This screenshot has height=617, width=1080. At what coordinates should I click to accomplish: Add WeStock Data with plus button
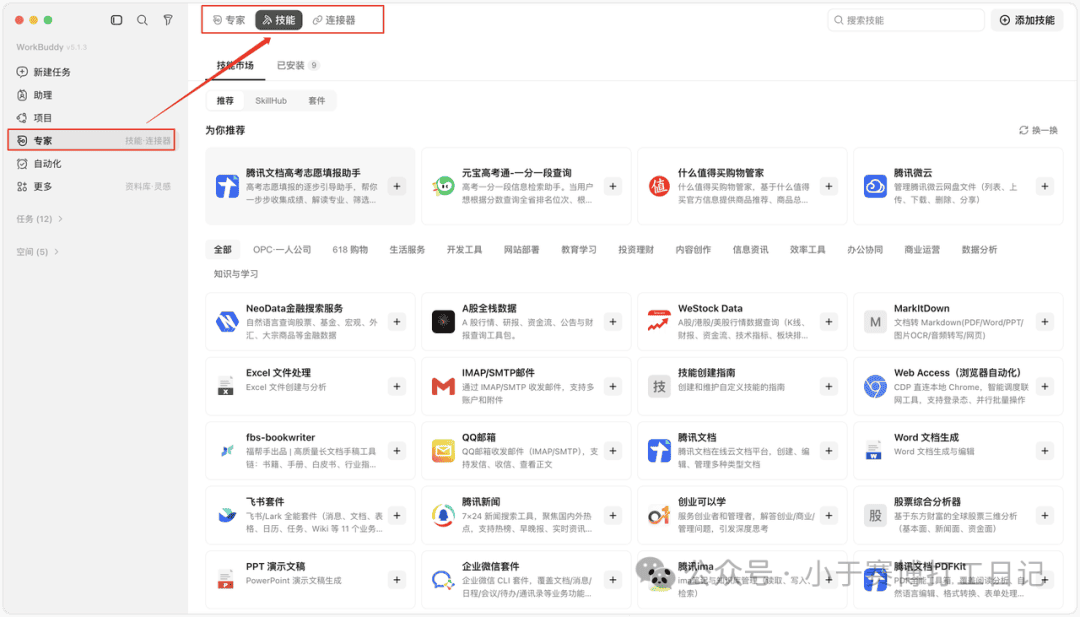pyautogui.click(x=829, y=322)
